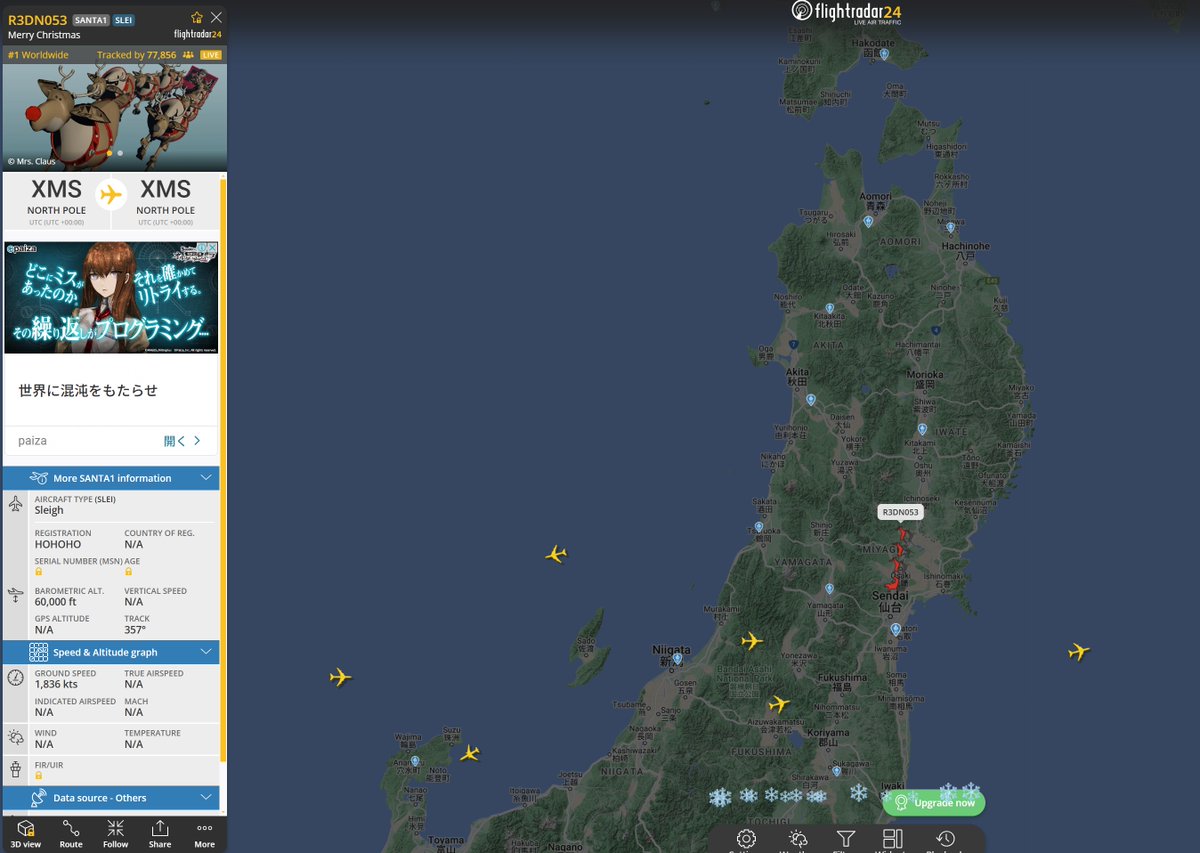Click the SLEI aircraft type badge
This screenshot has height=853, width=1200.
124,20
